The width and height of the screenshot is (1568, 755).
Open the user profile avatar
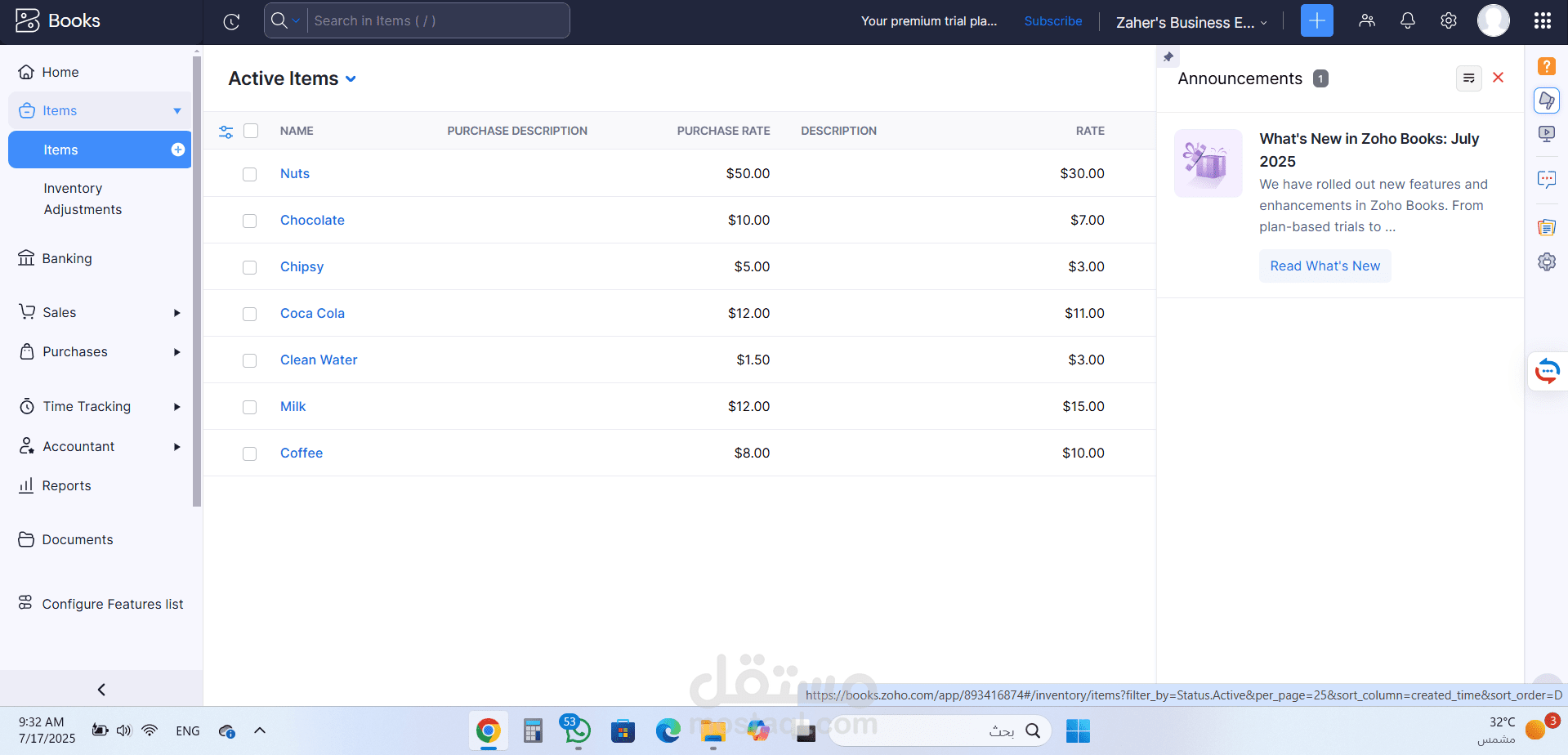coord(1494,20)
